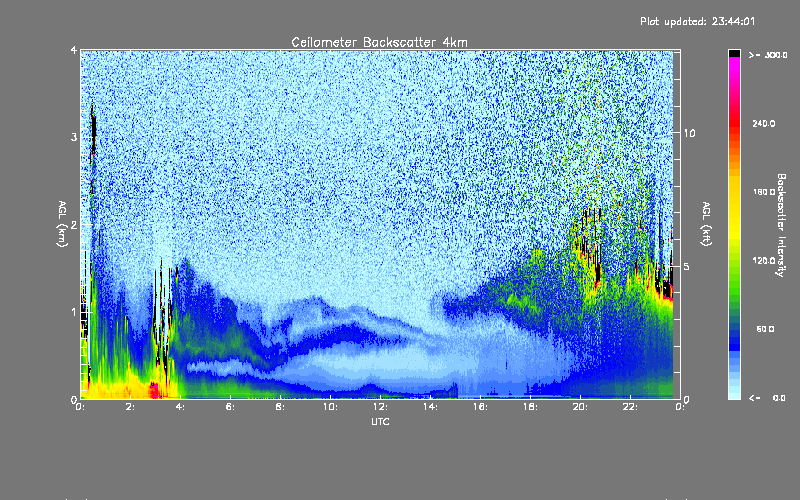Viewport: 800px width, 500px height.
Task: Pick the black top segment of the colorbar
Action: [x=734, y=53]
